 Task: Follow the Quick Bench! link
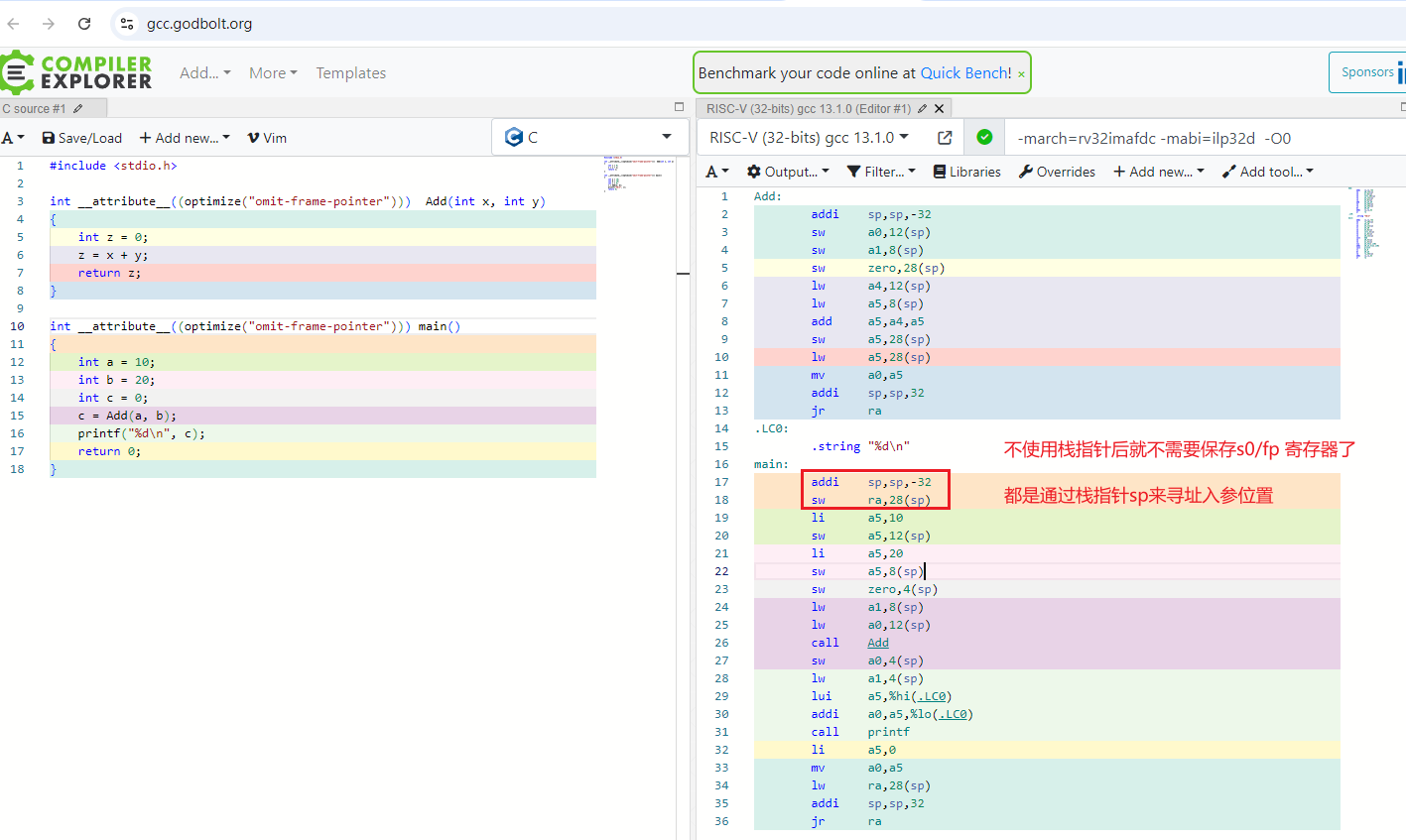pyautogui.click(x=965, y=73)
